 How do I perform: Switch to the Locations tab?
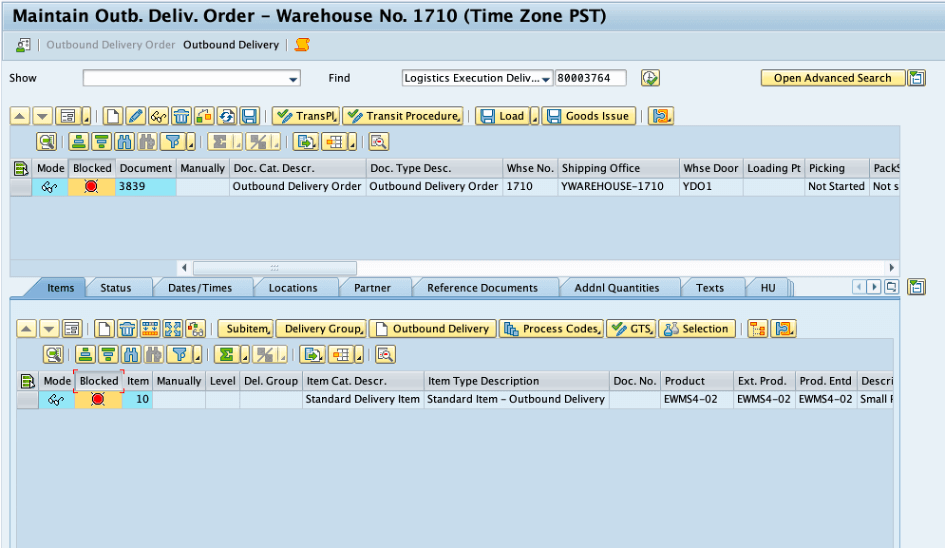293,288
